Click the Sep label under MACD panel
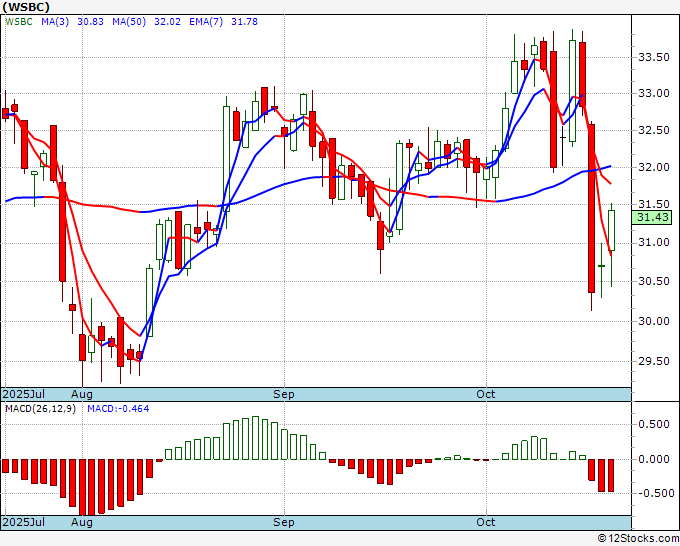Viewport: 680px width, 546px height. click(x=284, y=522)
